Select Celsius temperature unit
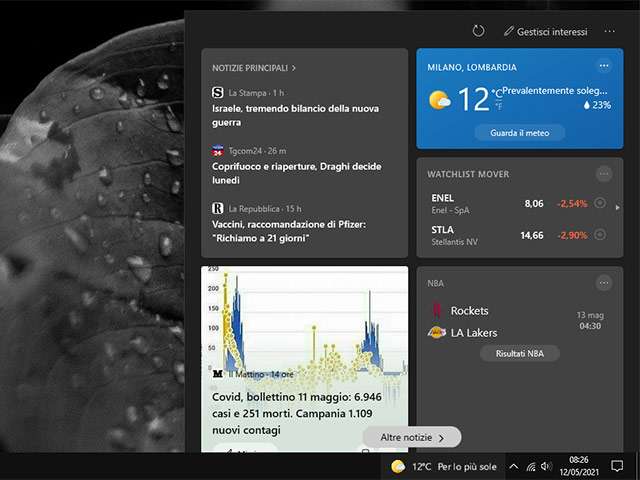This screenshot has width=640, height=480. 497,93
